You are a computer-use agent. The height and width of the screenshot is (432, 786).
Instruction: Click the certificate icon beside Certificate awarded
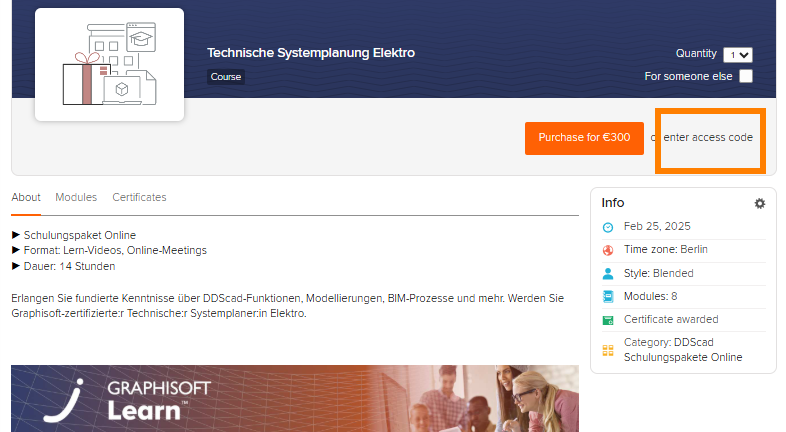(x=608, y=320)
